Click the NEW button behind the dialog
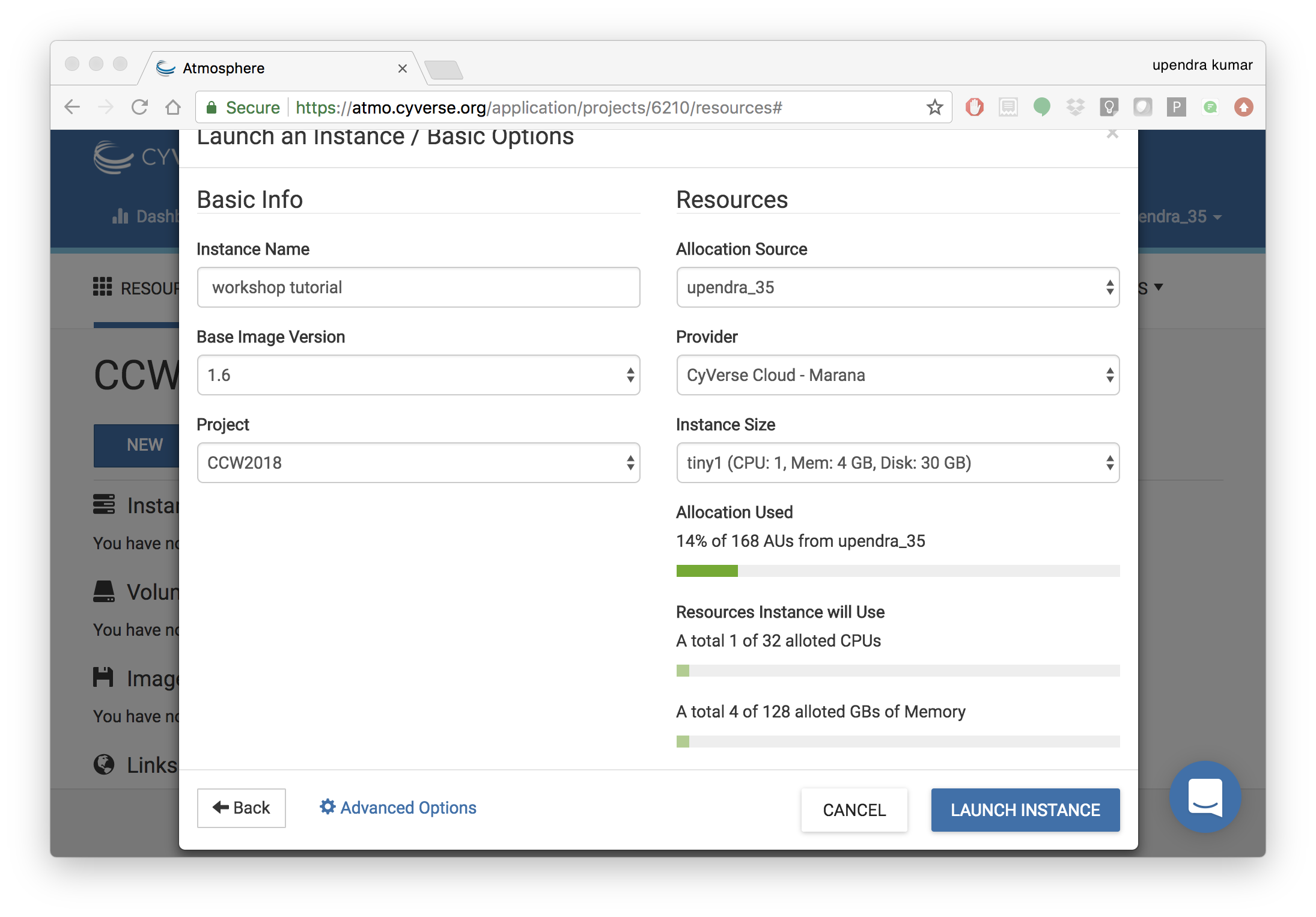This screenshot has width=1316, height=917. click(136, 445)
